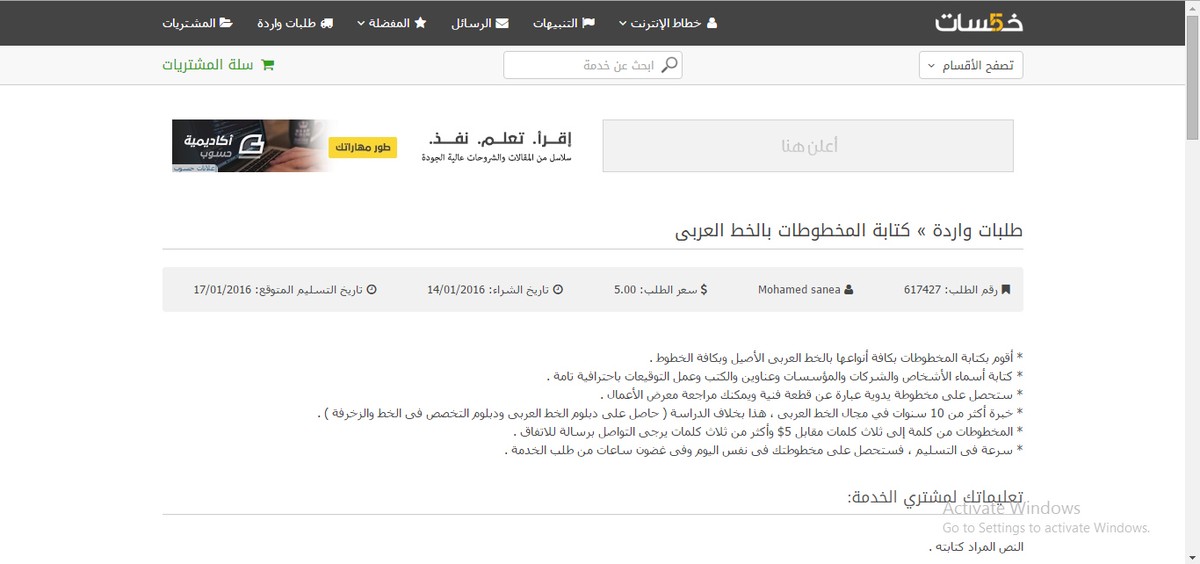Expand the تصفح الأقسام categories dropdown
This screenshot has width=1200, height=564.
coord(971,66)
